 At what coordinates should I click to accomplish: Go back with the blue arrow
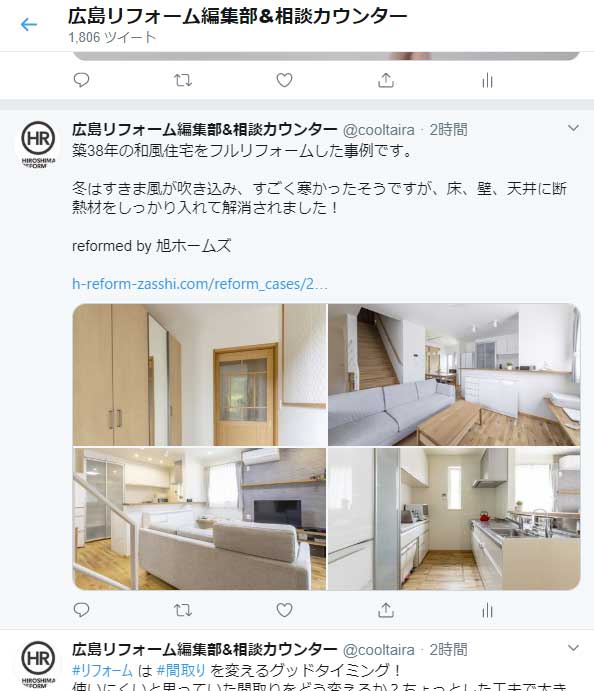(x=29, y=24)
